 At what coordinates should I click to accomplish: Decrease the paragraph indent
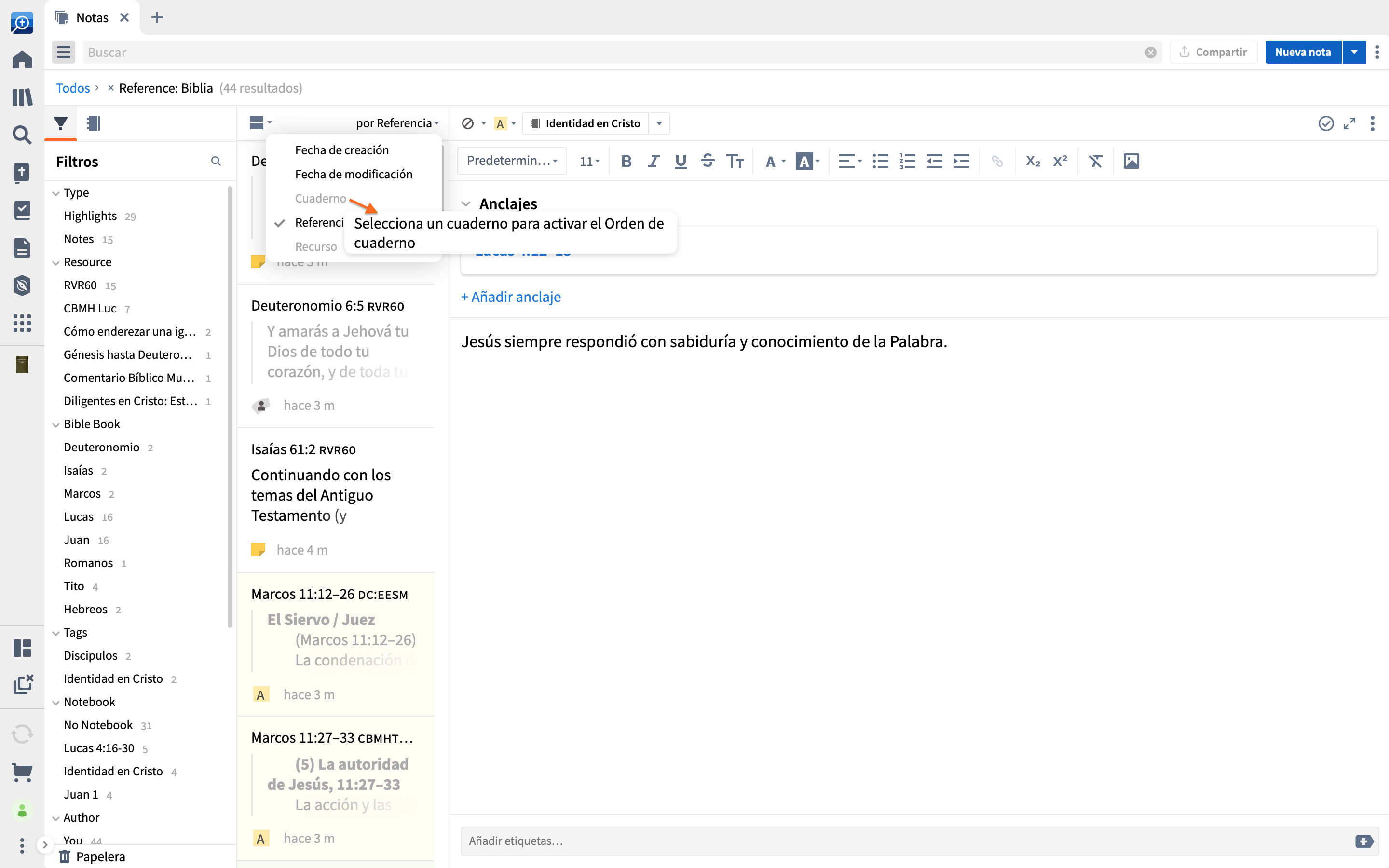pyautogui.click(x=934, y=162)
